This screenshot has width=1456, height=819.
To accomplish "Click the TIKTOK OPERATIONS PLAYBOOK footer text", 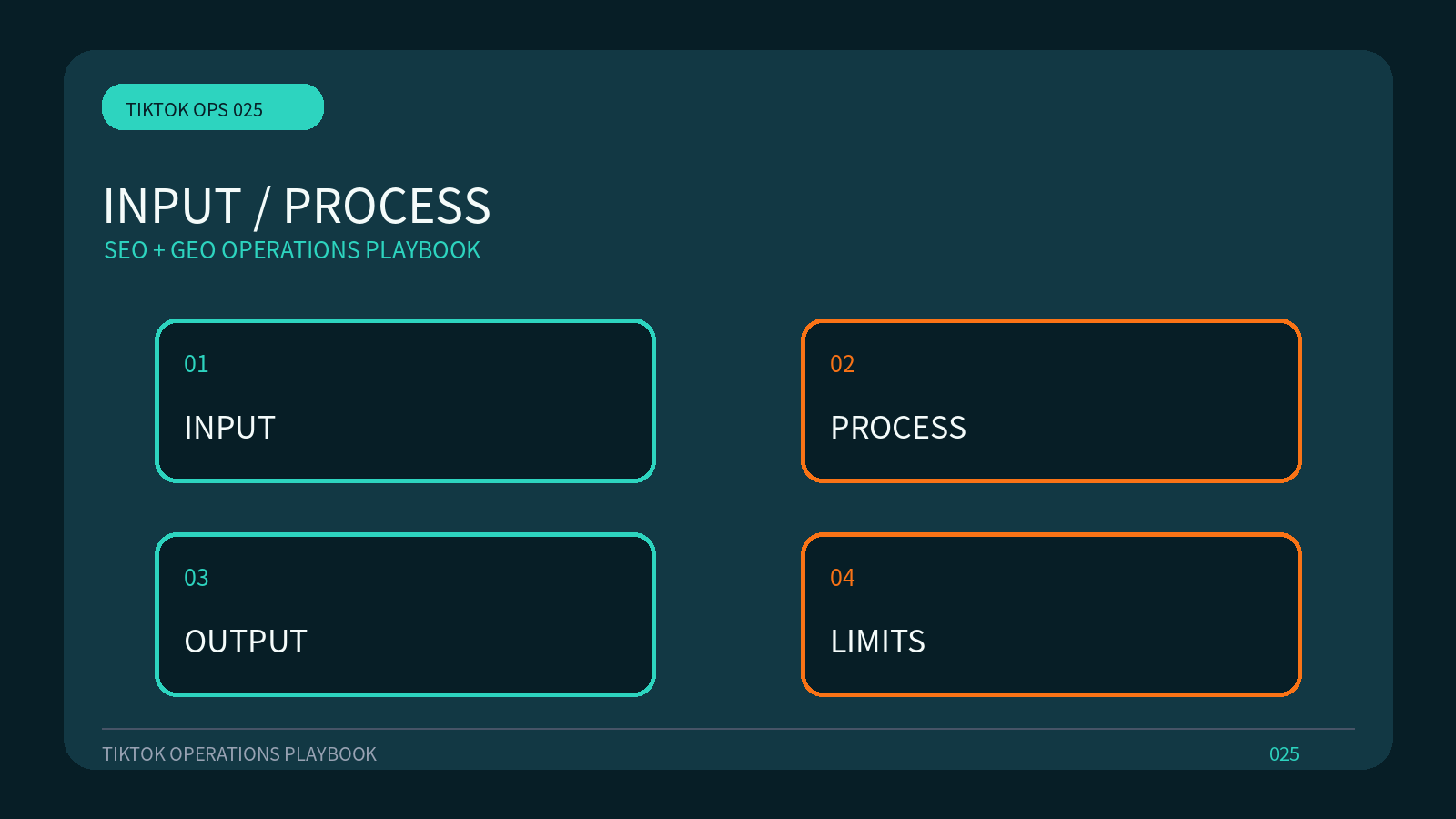I will [x=239, y=754].
